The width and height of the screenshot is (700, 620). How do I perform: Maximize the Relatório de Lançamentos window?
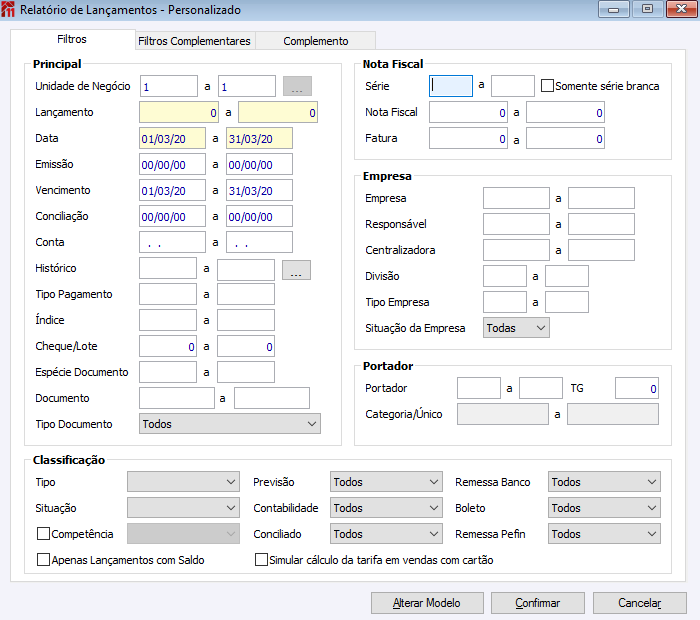(x=647, y=9)
